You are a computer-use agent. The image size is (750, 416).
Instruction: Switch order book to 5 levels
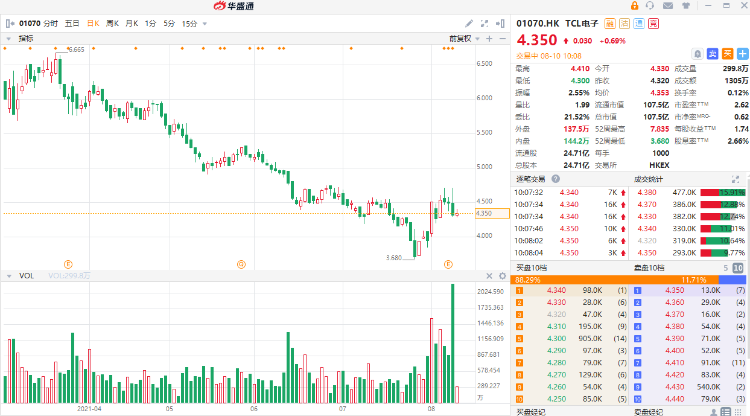[x=725, y=268]
